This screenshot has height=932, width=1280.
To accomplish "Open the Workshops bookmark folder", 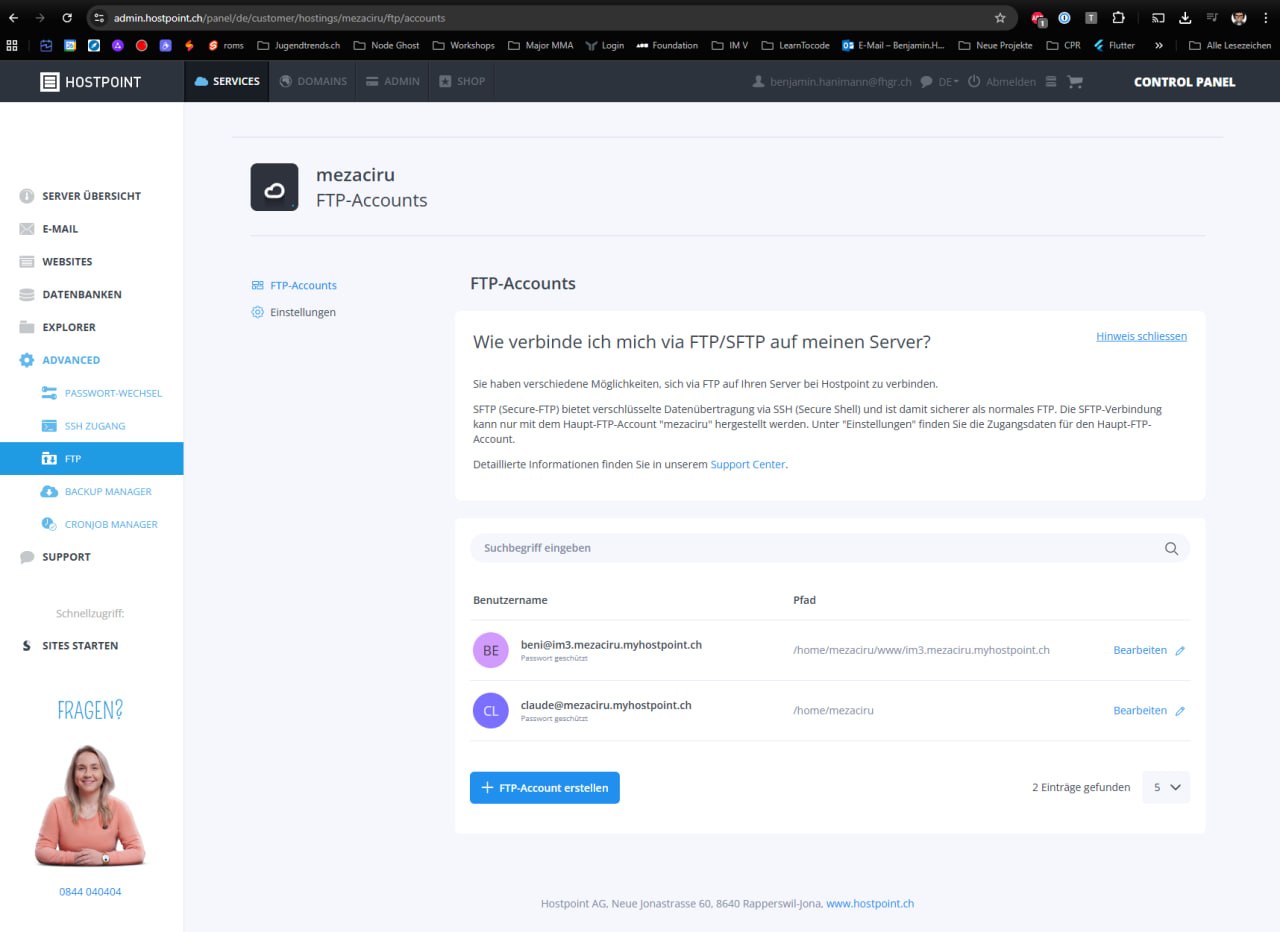I will pos(463,45).
